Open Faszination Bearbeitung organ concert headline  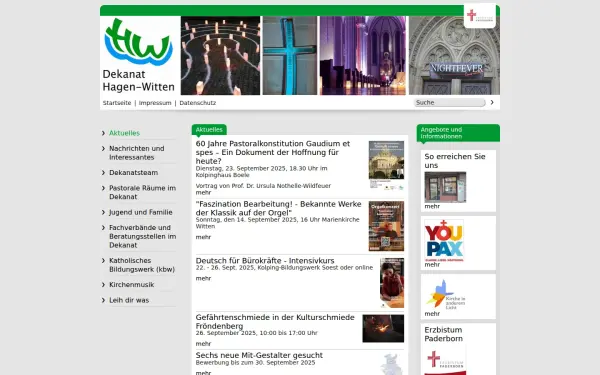coord(279,208)
